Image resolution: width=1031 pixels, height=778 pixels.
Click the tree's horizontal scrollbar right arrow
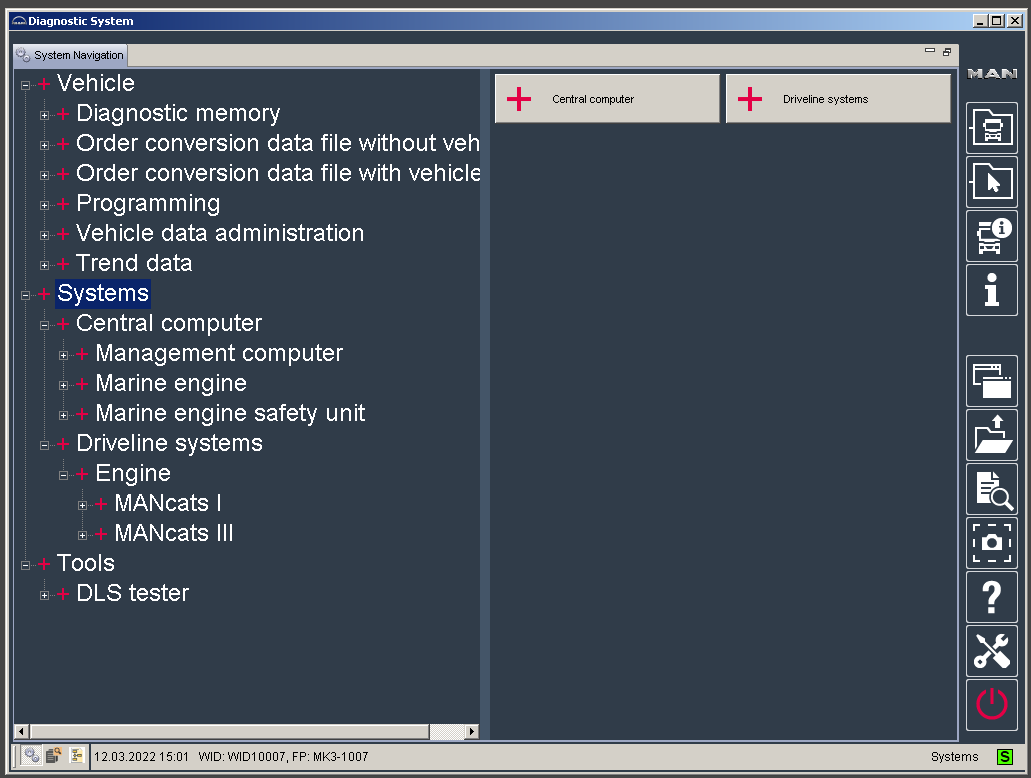(x=471, y=731)
